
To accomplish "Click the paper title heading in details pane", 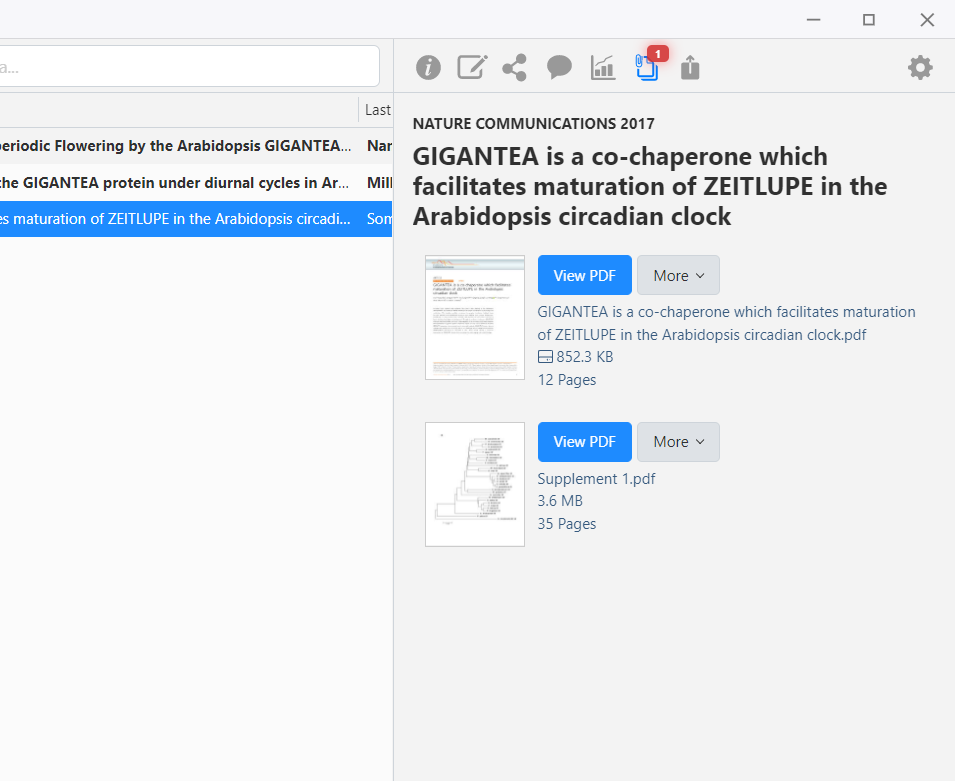I will [650, 186].
